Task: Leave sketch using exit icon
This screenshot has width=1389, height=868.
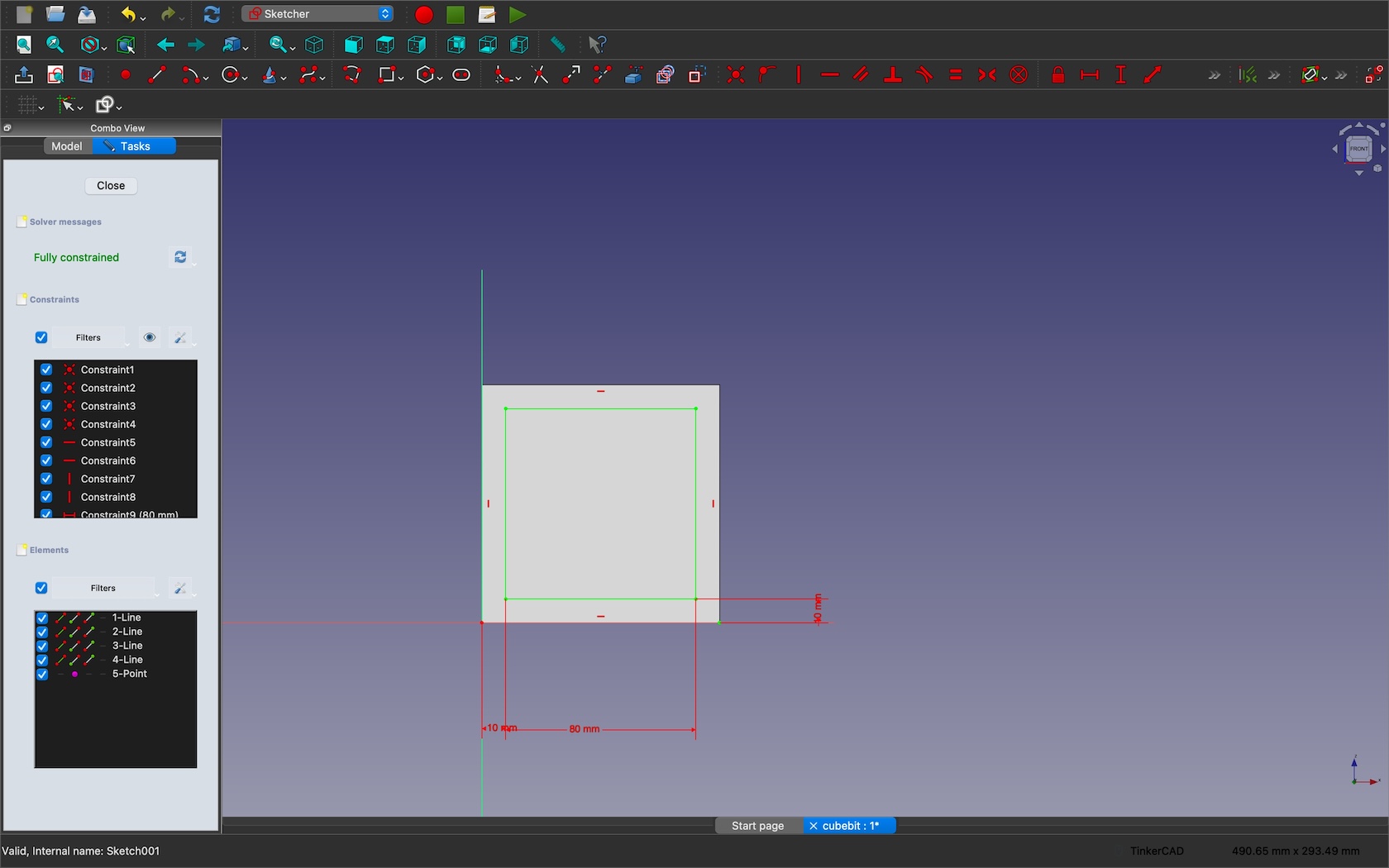Action: 24,75
